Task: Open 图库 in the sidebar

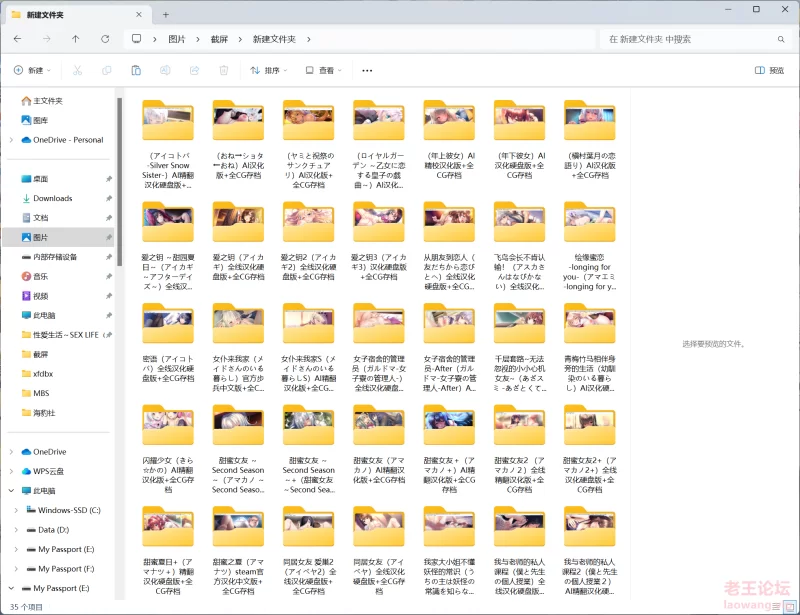Action: pos(35,120)
